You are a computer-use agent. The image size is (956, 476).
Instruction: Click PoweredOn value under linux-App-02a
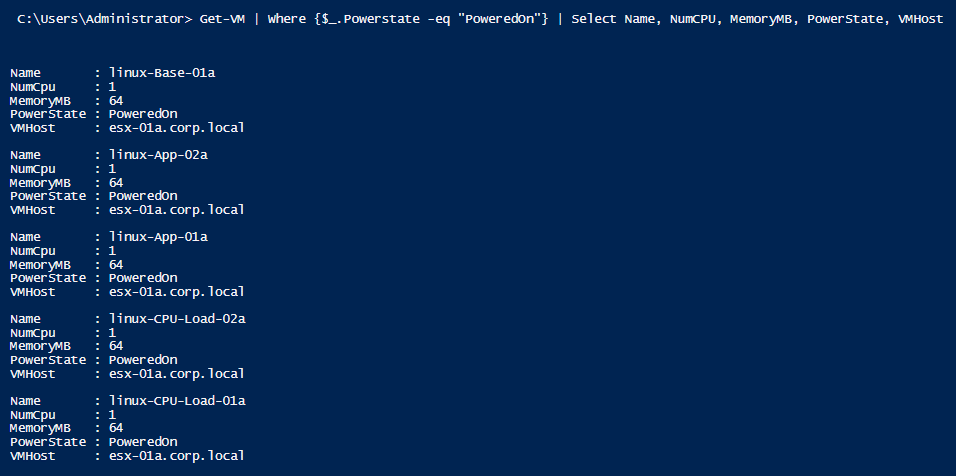pos(143,196)
